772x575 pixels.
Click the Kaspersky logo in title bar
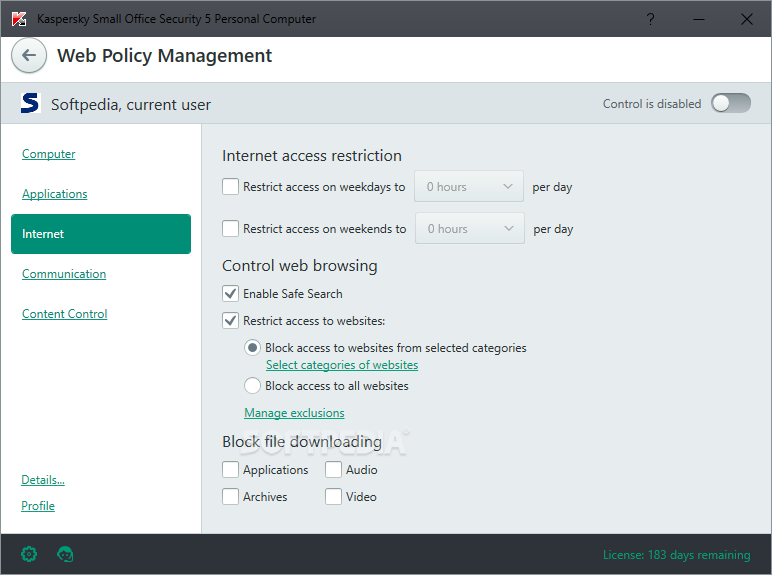pos(19,19)
